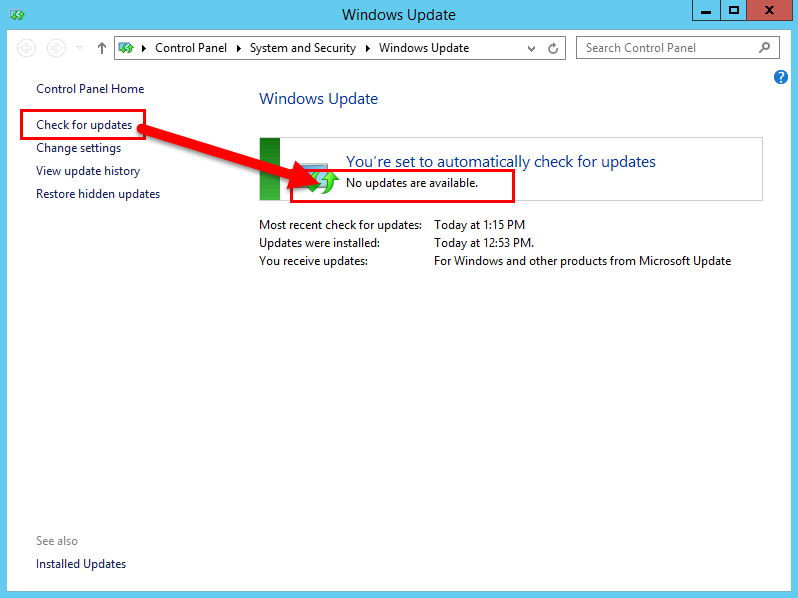Viewport: 798px width, 598px height.
Task: Open Control Panel Home
Action: [x=90, y=89]
